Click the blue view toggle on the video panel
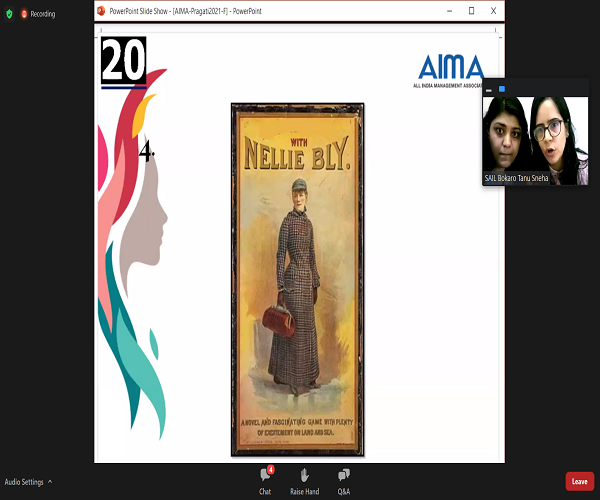Screen dimensions: 600x500 click(502, 89)
